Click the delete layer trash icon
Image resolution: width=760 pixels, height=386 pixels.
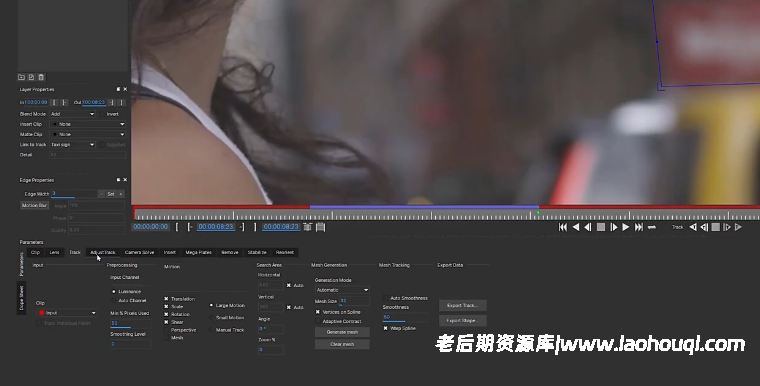[41, 77]
